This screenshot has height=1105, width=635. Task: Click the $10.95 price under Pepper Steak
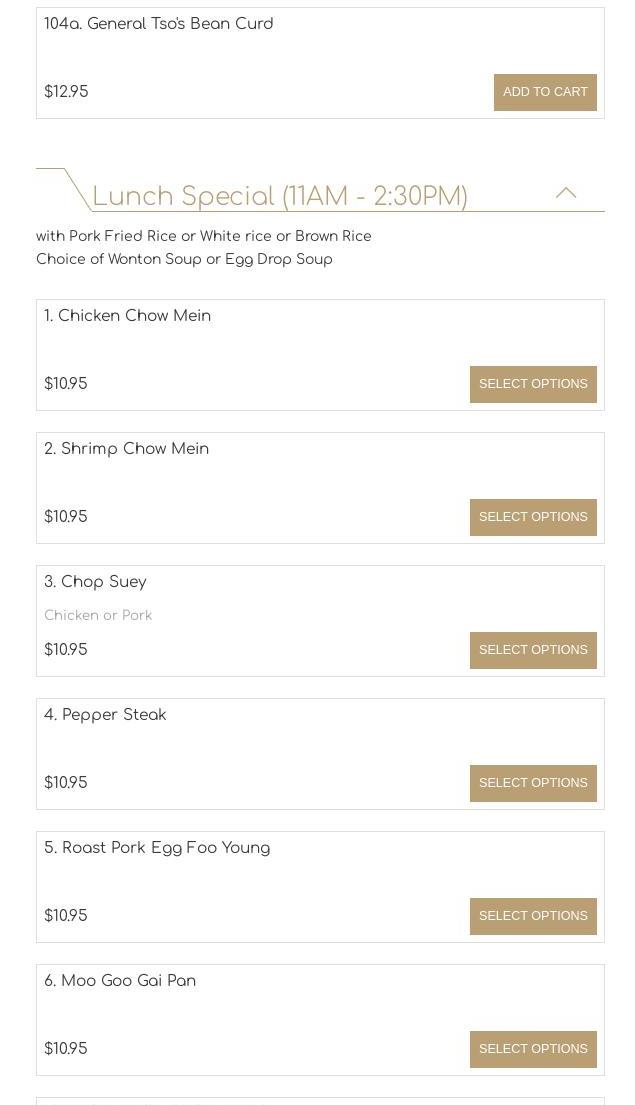coord(66,783)
